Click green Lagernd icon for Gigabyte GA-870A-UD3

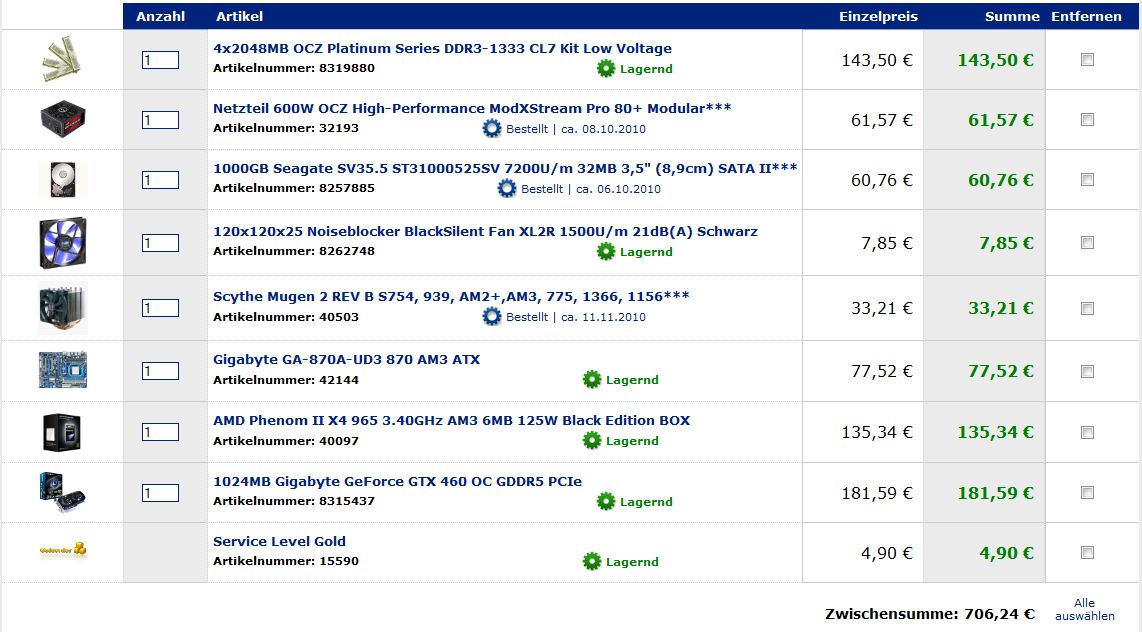point(592,379)
